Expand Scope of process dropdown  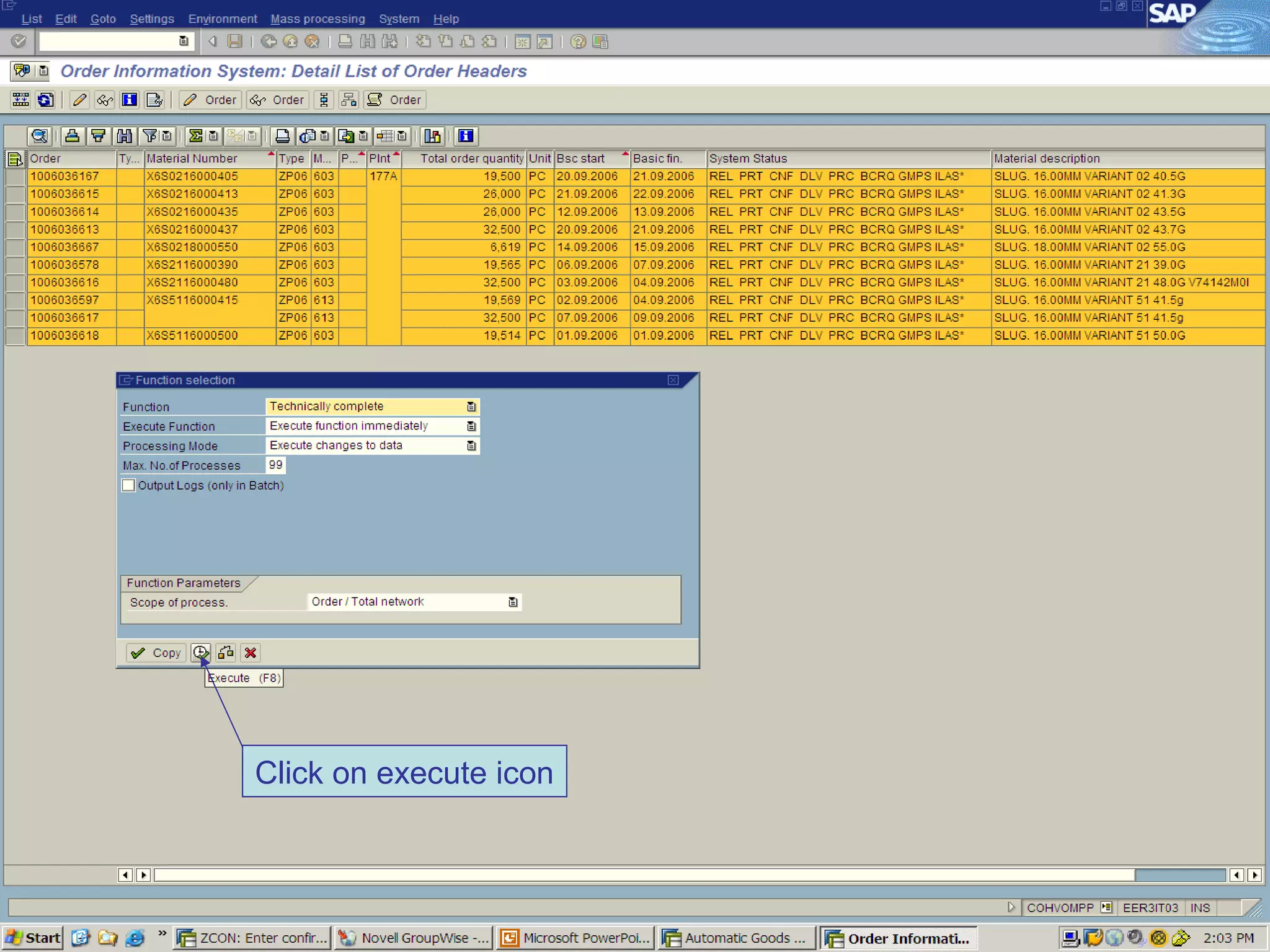(x=513, y=602)
